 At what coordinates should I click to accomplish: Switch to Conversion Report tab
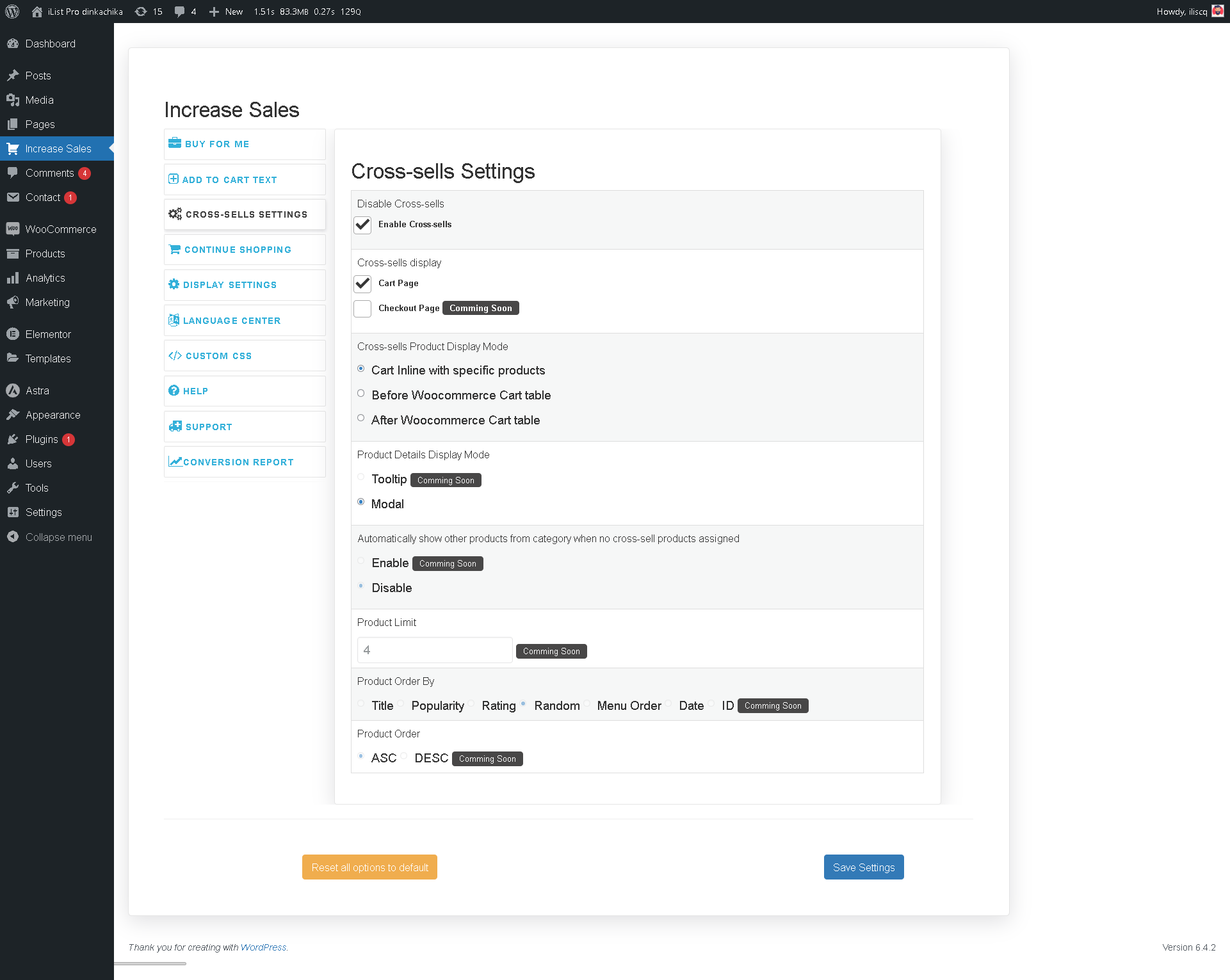[238, 462]
